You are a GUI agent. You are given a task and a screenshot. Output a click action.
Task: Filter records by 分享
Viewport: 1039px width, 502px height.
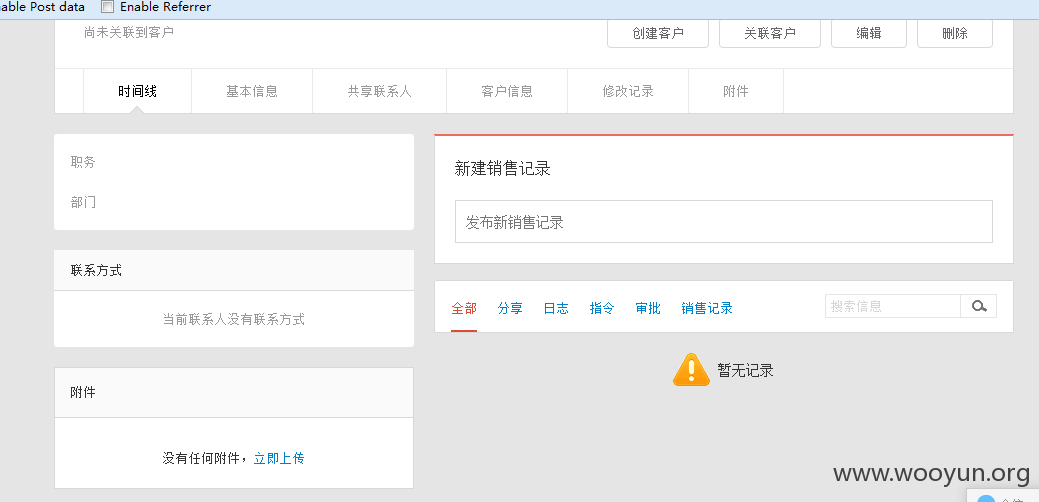[510, 308]
